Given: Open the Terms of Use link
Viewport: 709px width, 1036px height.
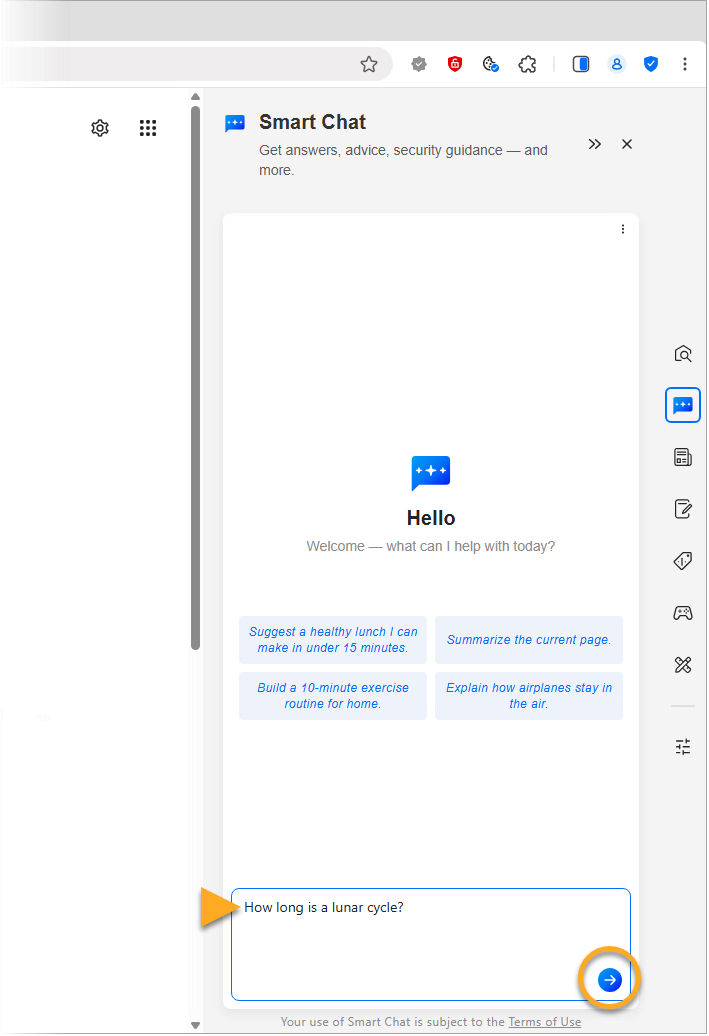Looking at the screenshot, I should tap(544, 1021).
